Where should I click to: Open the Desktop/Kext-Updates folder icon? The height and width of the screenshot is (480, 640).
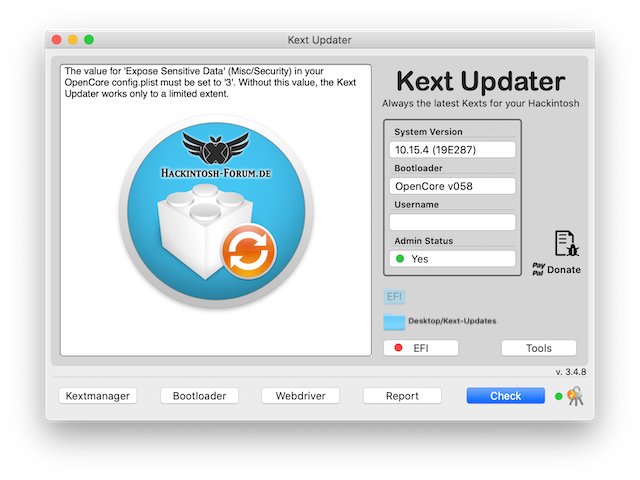(x=394, y=322)
